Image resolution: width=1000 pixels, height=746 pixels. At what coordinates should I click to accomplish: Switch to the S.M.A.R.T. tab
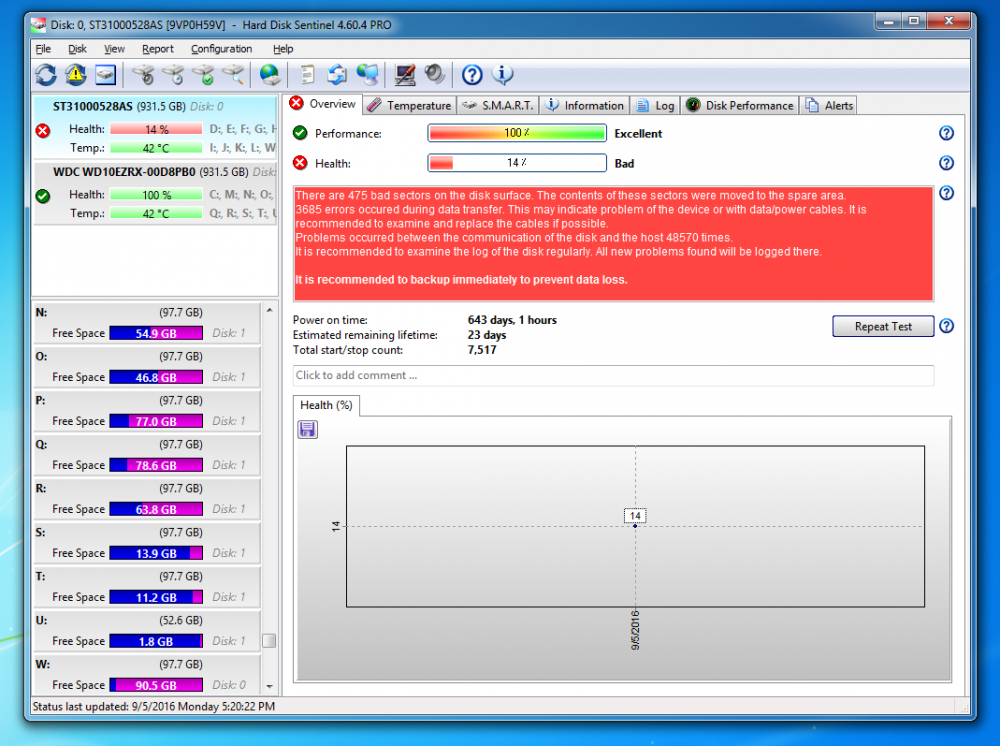[499, 105]
